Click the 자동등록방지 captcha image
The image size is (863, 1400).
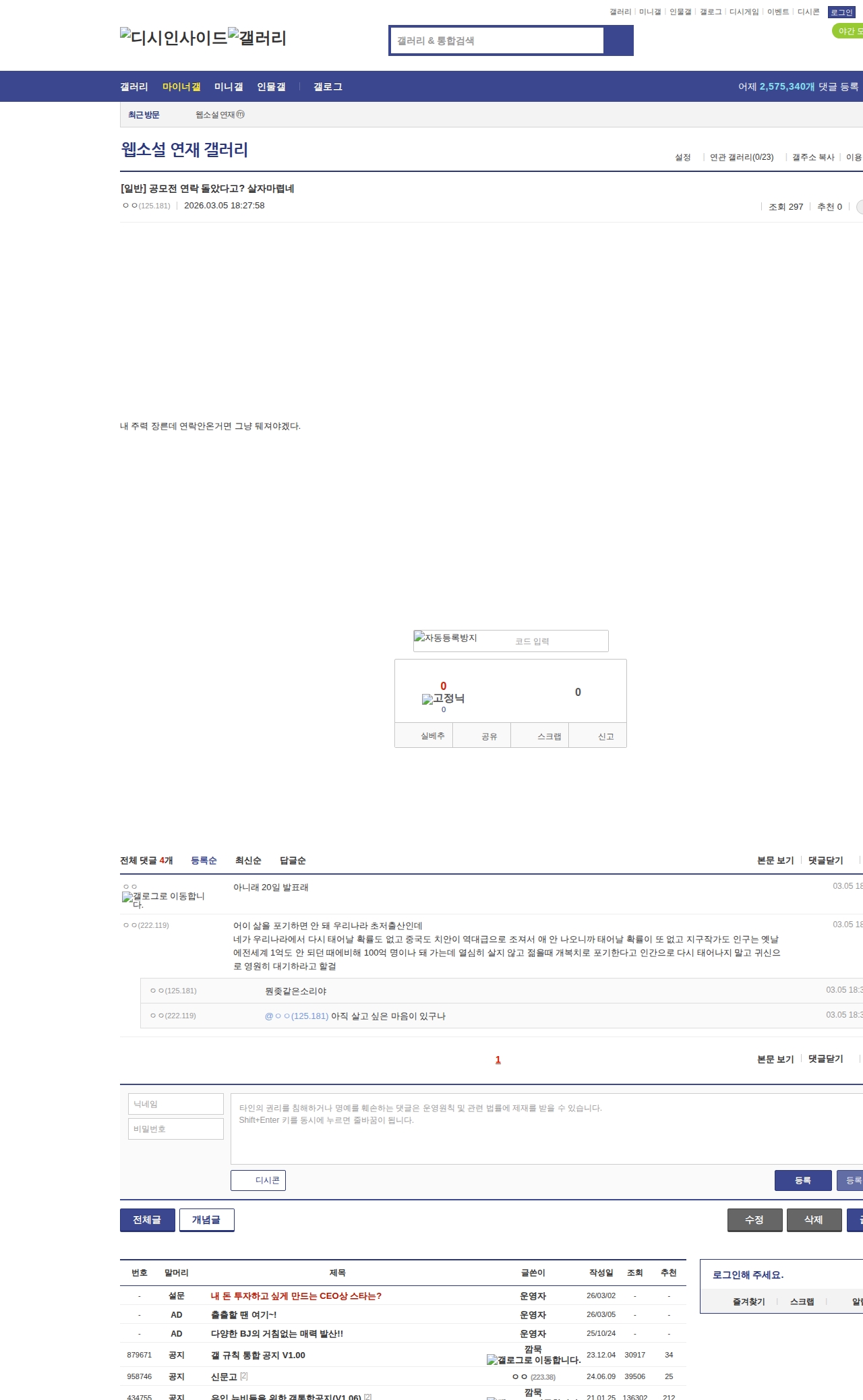point(446,638)
